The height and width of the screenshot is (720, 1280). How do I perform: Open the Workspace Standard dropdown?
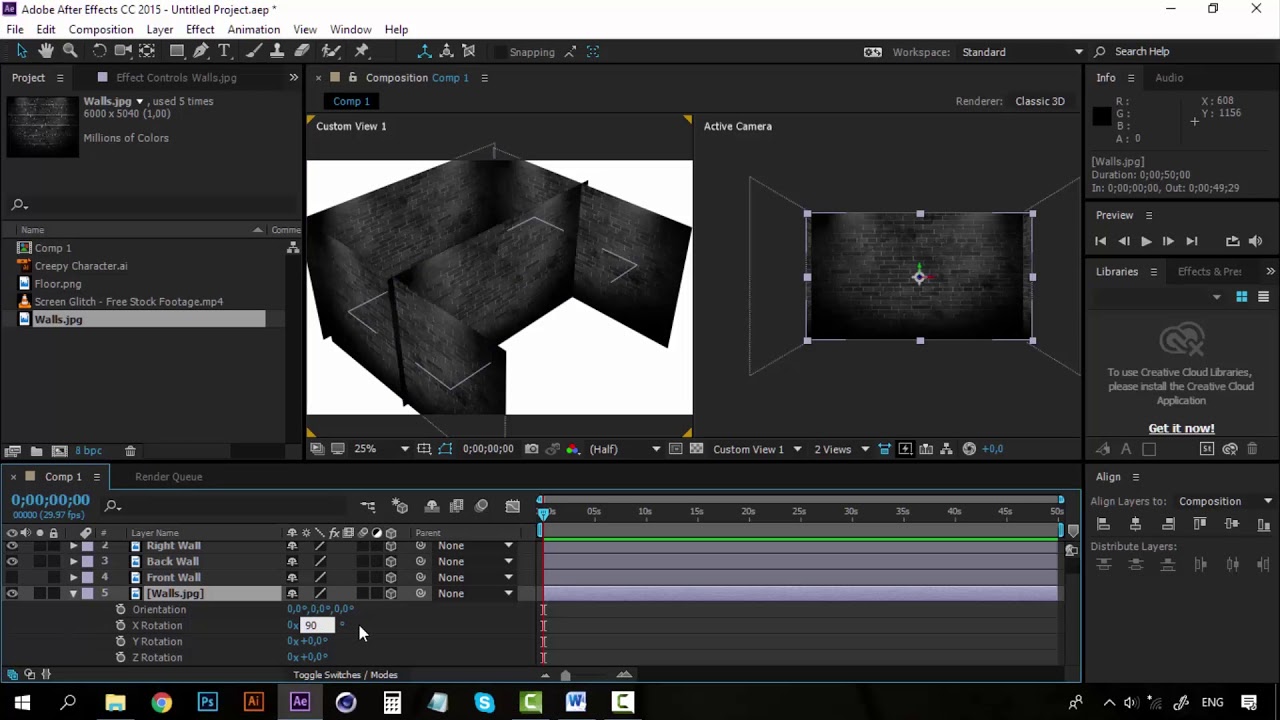[1022, 52]
